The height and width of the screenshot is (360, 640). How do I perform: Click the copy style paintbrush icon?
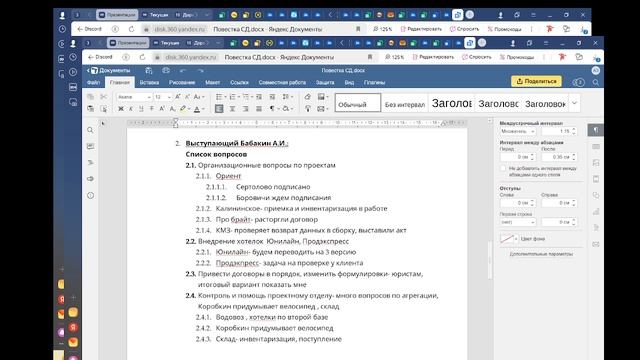tap(307, 109)
